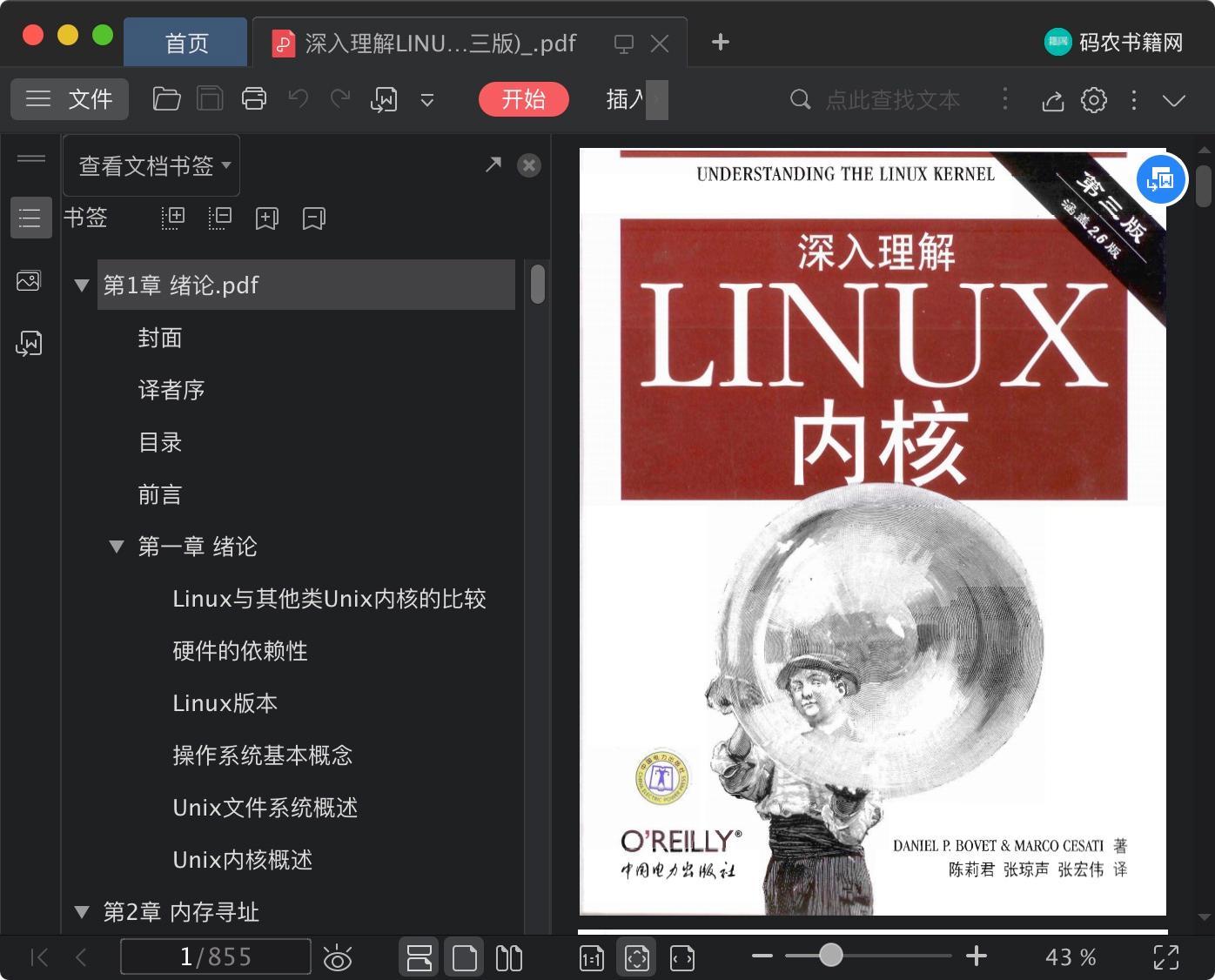Enable continuous scrolling layout
The height and width of the screenshot is (980, 1215).
(420, 957)
